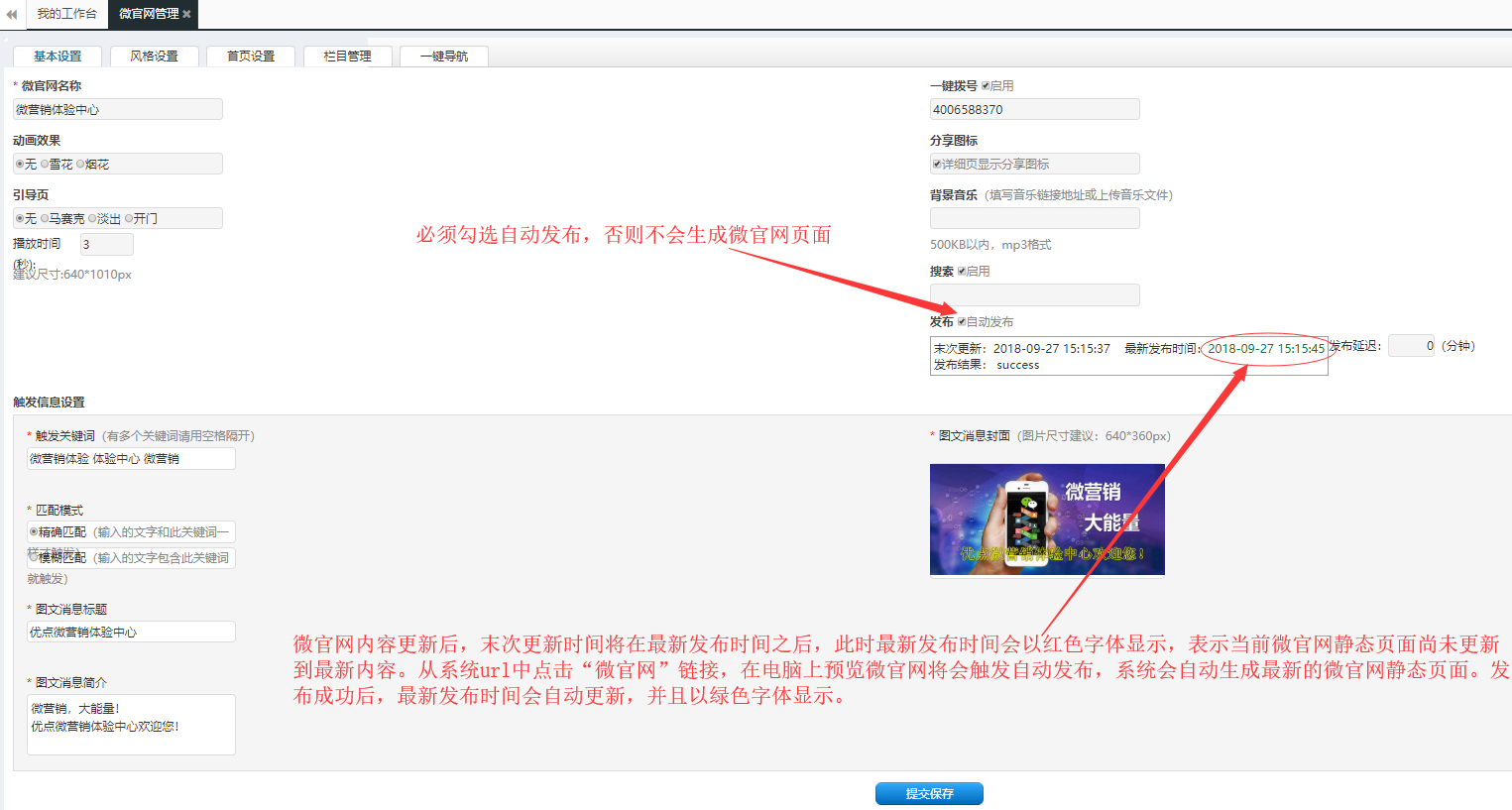This screenshot has width=1512, height=810.
Task: Open the 一键导航 tab
Action: pyautogui.click(x=444, y=57)
